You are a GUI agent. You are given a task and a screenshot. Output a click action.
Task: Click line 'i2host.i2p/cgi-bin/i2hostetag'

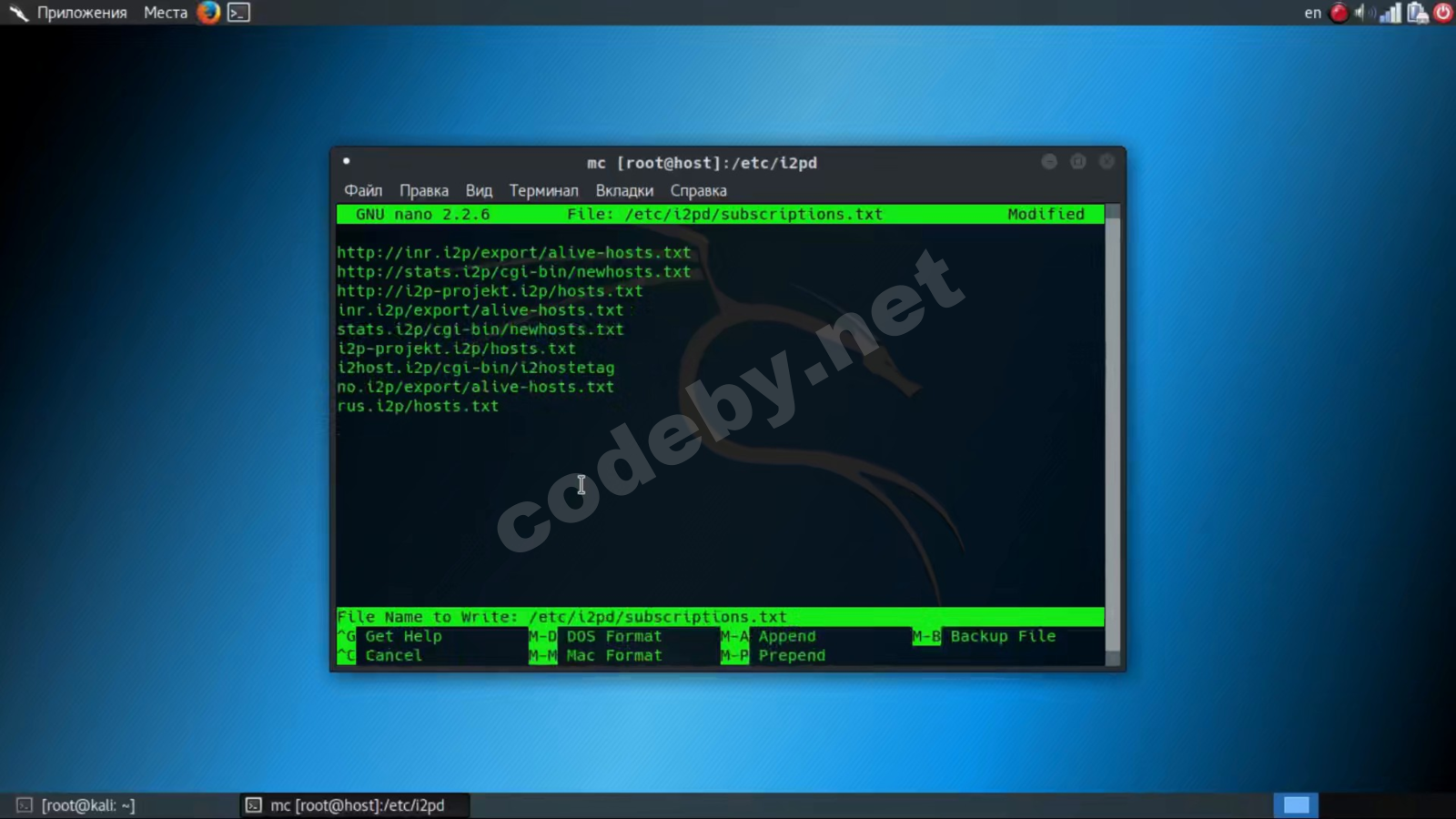pyautogui.click(x=476, y=368)
